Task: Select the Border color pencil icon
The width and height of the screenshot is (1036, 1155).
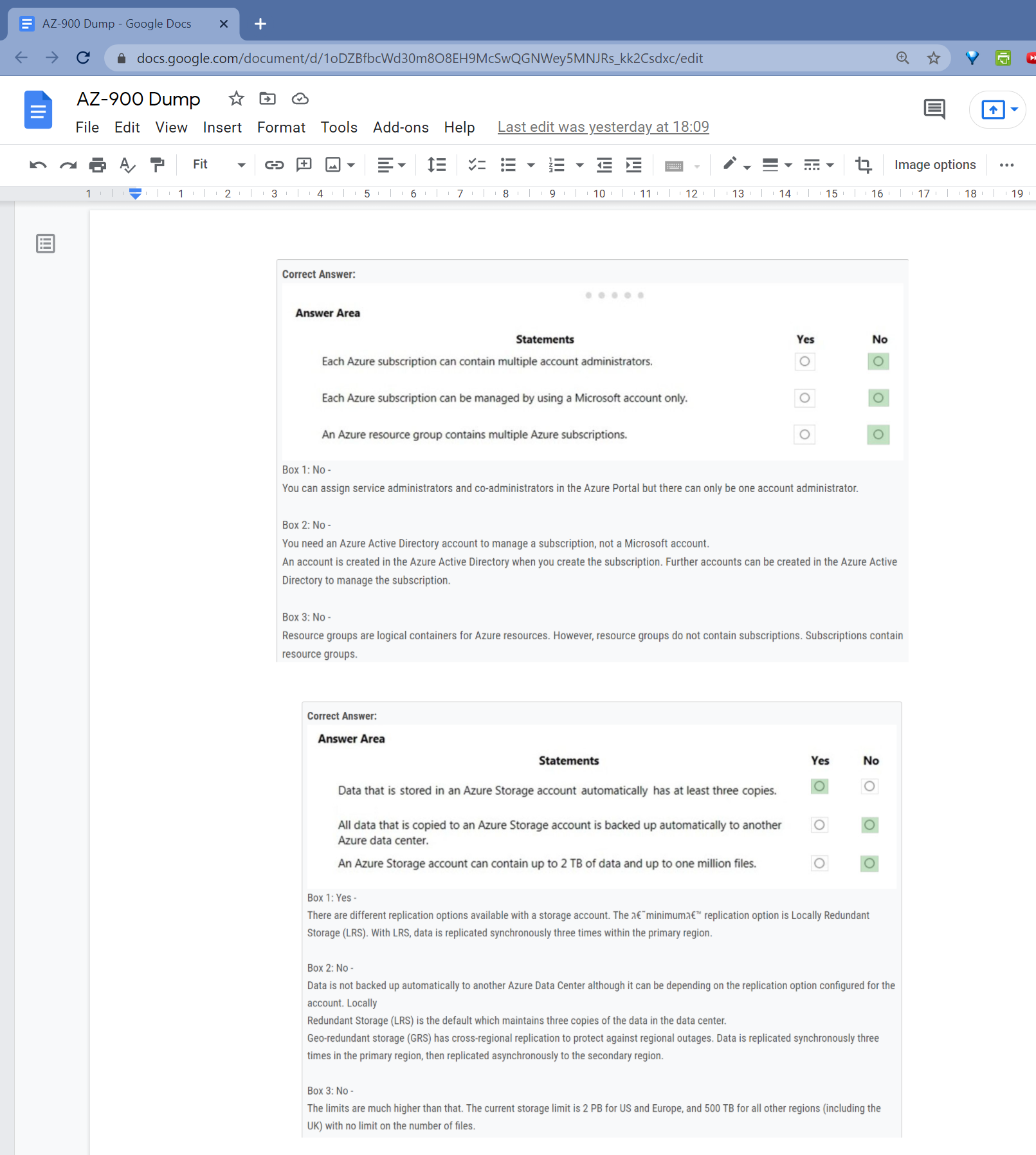Action: [x=729, y=164]
